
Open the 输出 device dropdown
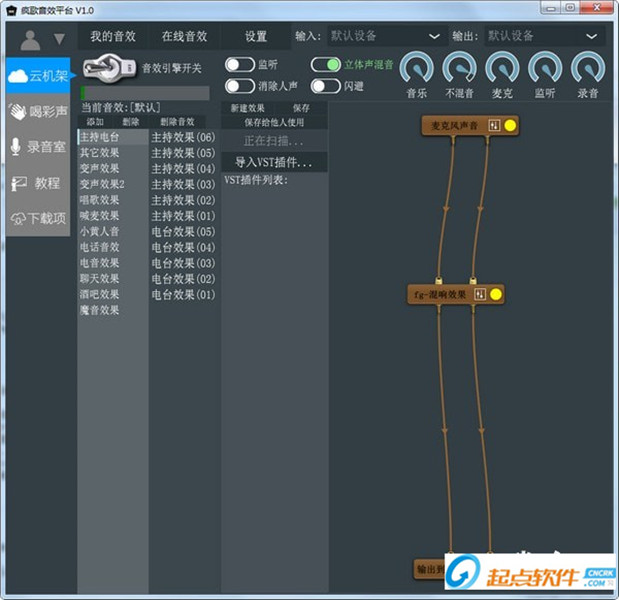(x=544, y=36)
